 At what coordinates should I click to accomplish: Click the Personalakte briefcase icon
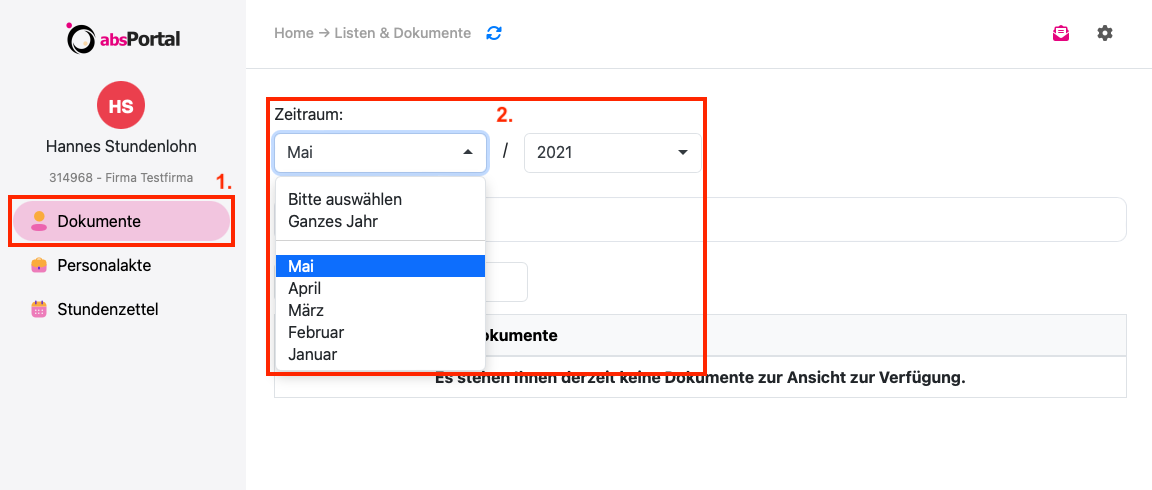click(39, 265)
